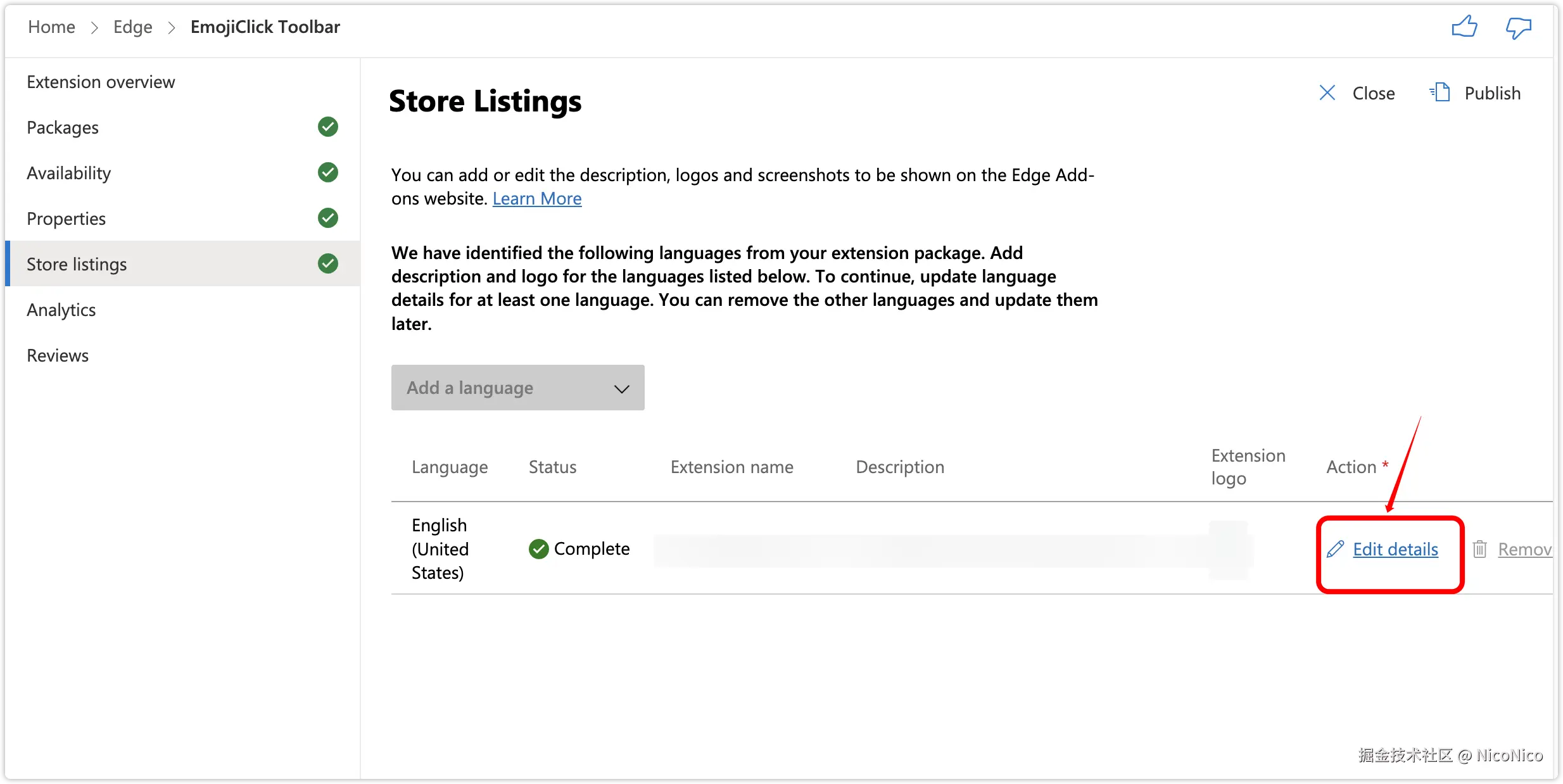Click the green checkmark beside Availability
This screenshot has width=1563, height=784.
pyautogui.click(x=327, y=172)
